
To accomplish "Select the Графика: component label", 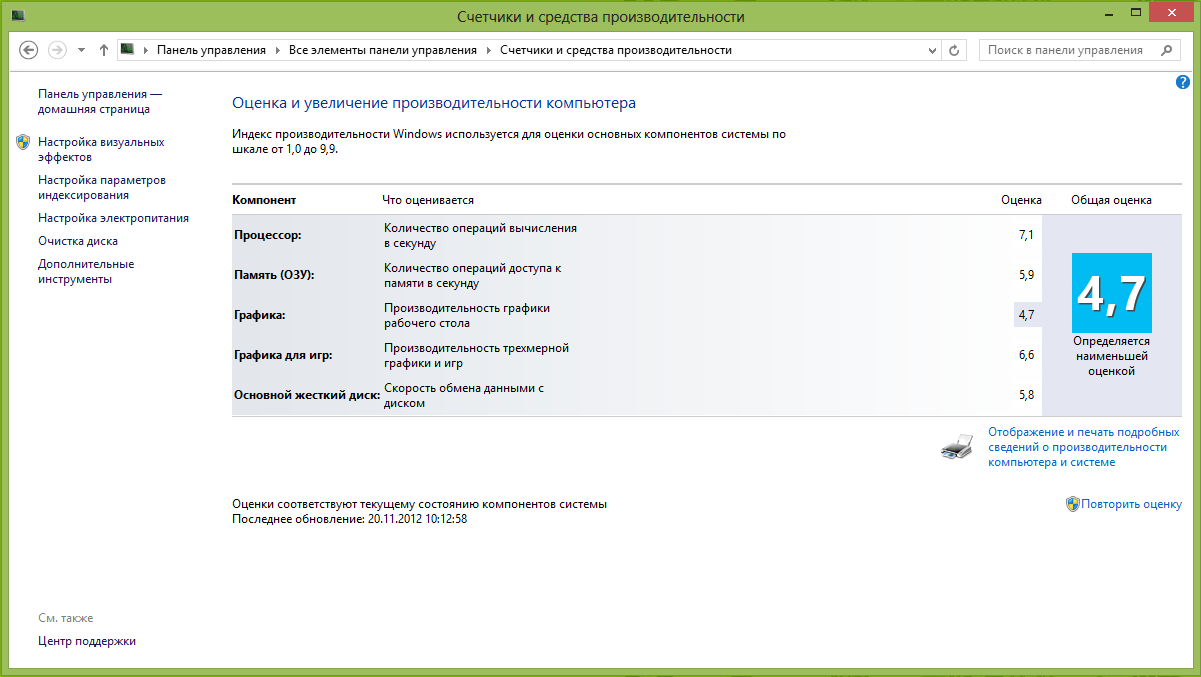I will pos(259,315).
